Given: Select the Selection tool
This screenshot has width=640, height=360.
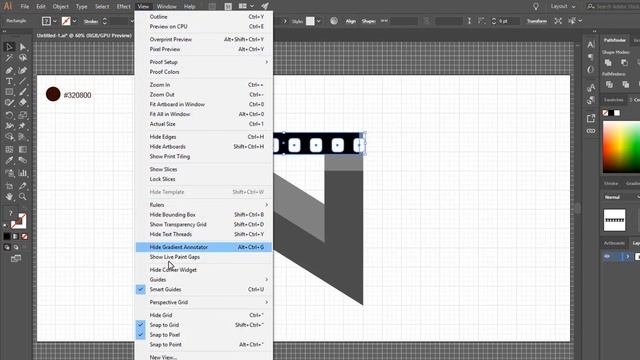Looking at the screenshot, I should 9,47.
